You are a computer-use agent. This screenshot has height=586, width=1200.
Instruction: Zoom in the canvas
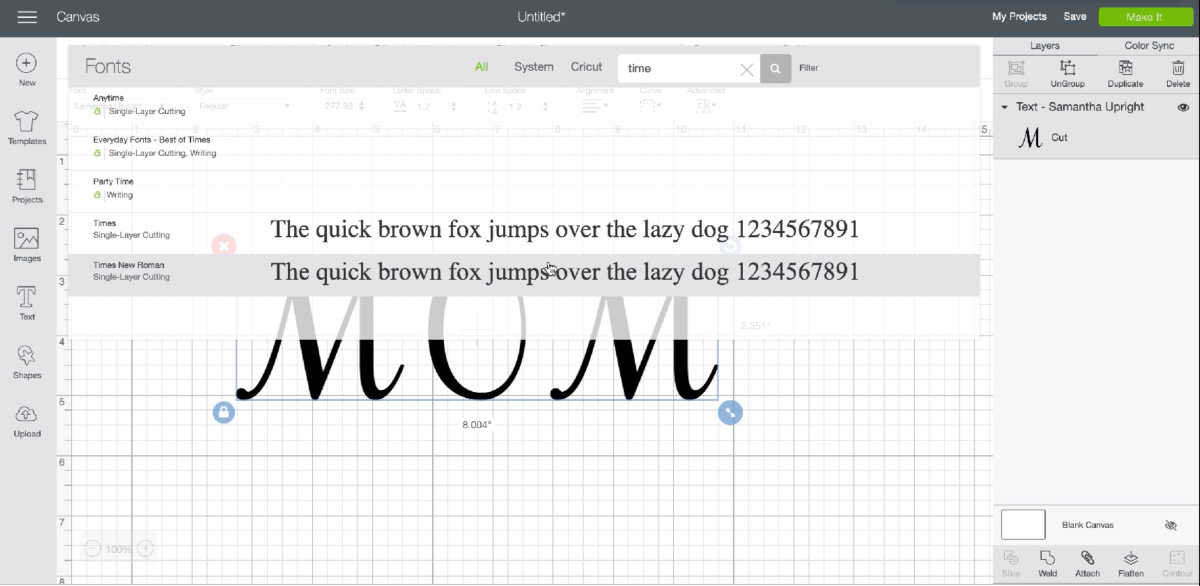point(145,549)
